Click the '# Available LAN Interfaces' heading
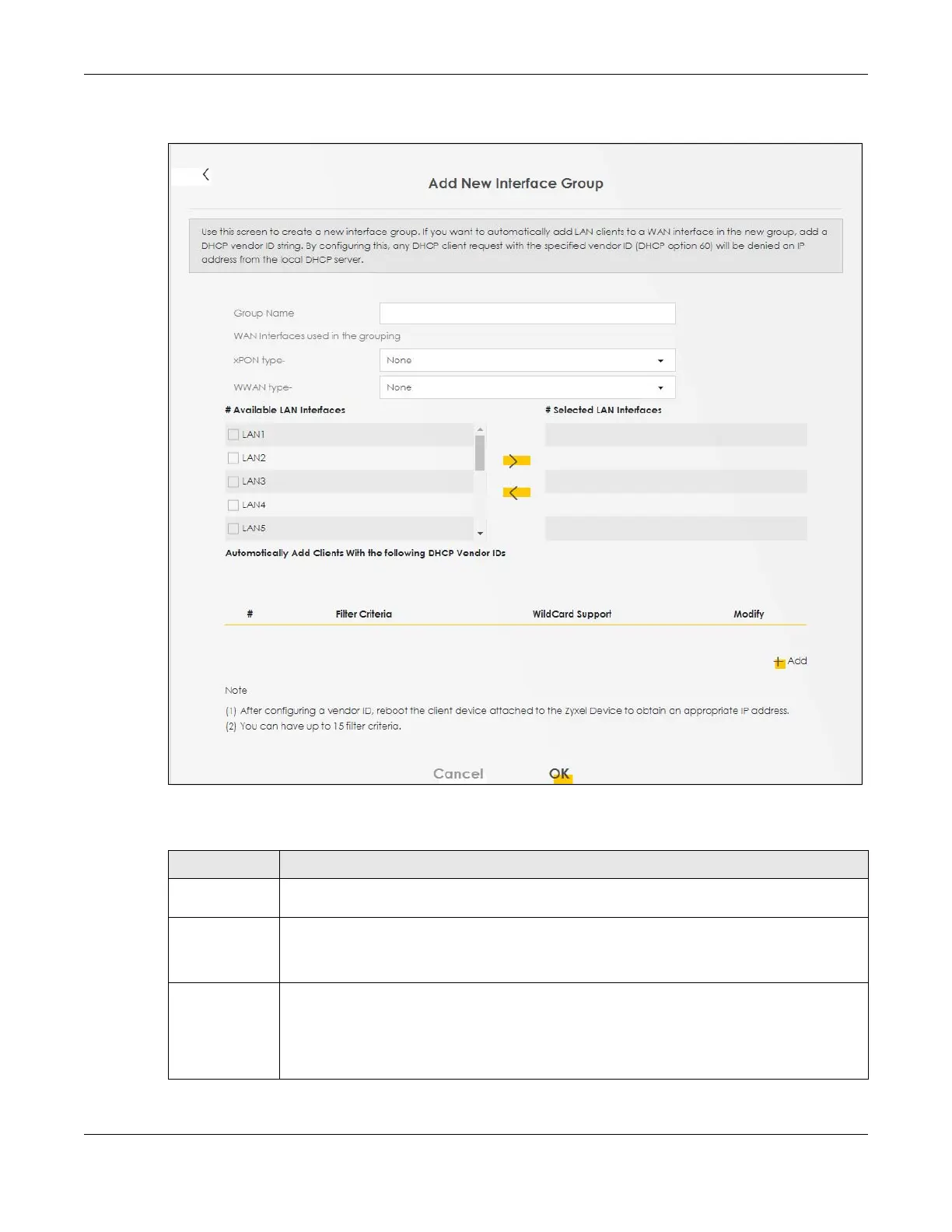This screenshot has width=952, height=1232. pos(285,410)
